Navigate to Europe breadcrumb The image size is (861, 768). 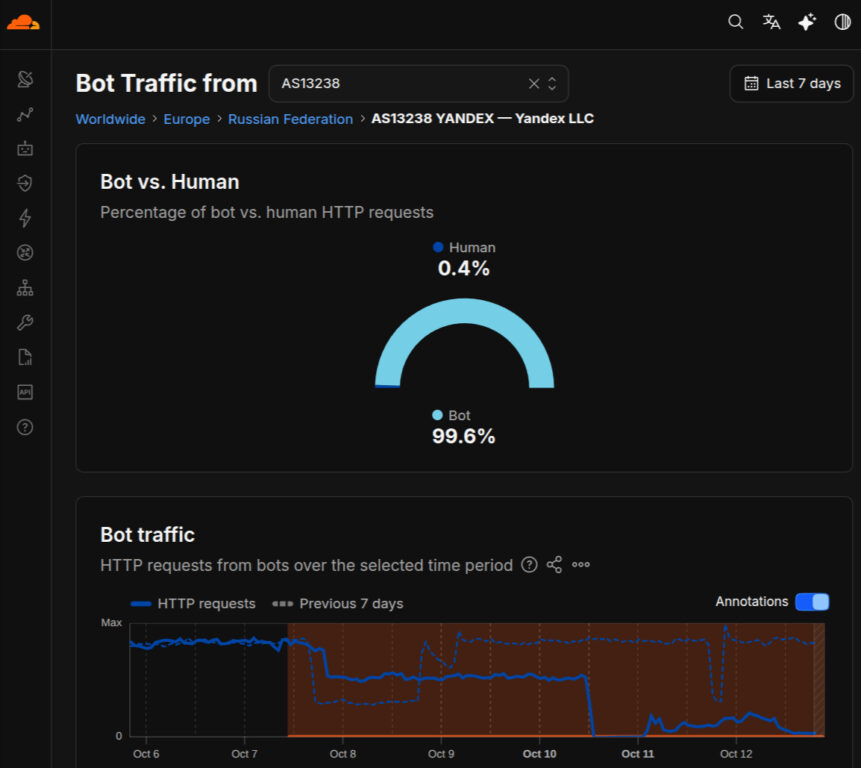tap(187, 119)
